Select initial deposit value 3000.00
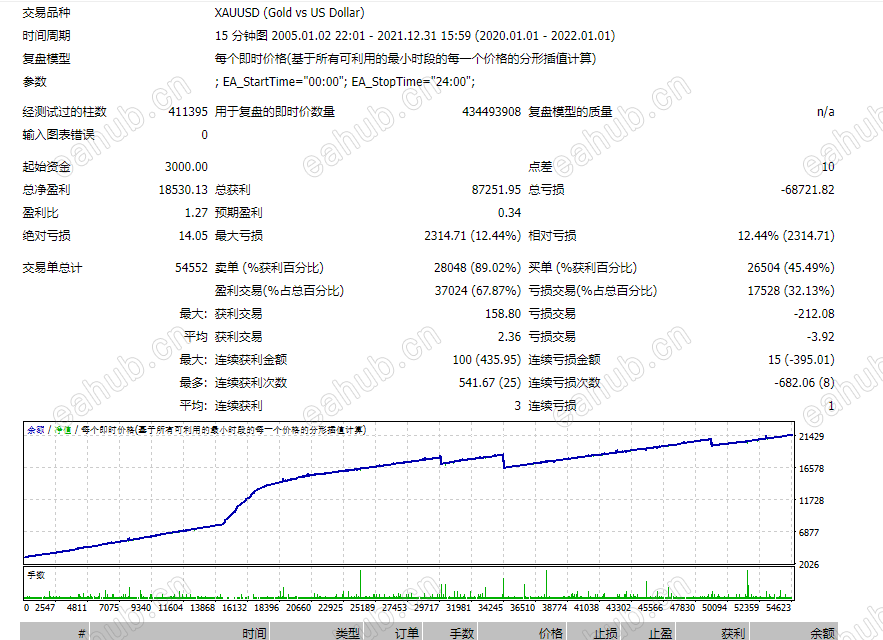 coord(186,167)
